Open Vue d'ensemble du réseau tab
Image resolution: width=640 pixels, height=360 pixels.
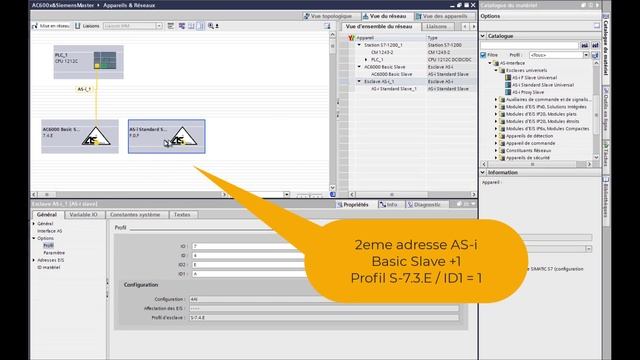[378, 26]
